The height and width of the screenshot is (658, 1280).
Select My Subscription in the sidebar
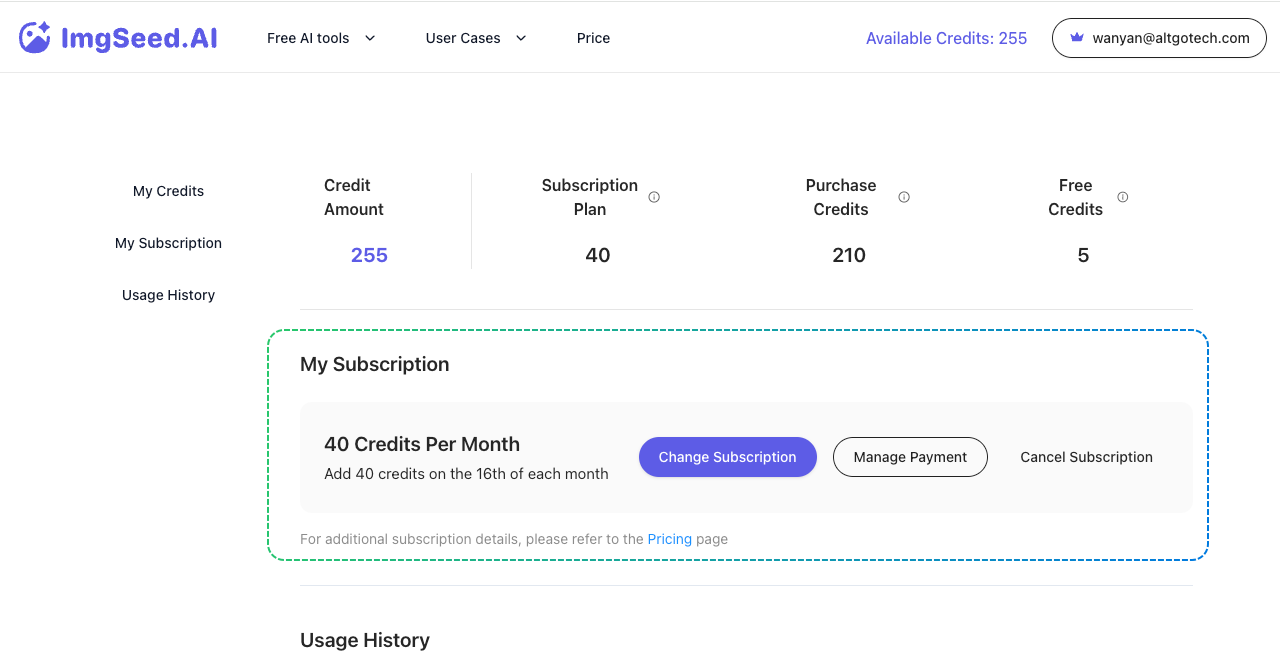pyautogui.click(x=168, y=243)
